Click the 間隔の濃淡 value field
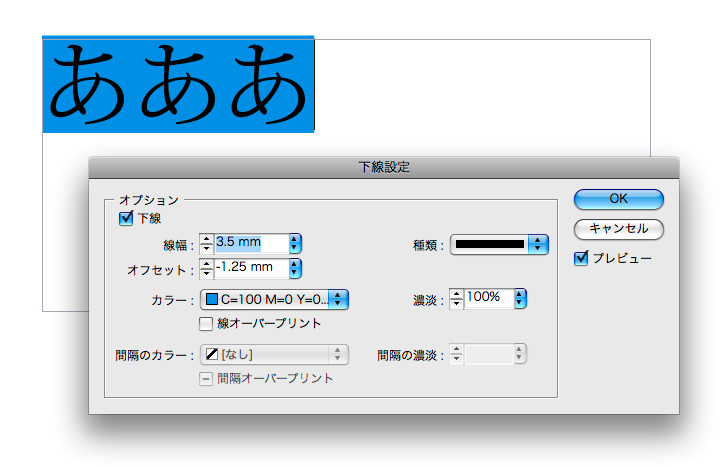Viewport: 720px width, 467px height. (x=489, y=354)
